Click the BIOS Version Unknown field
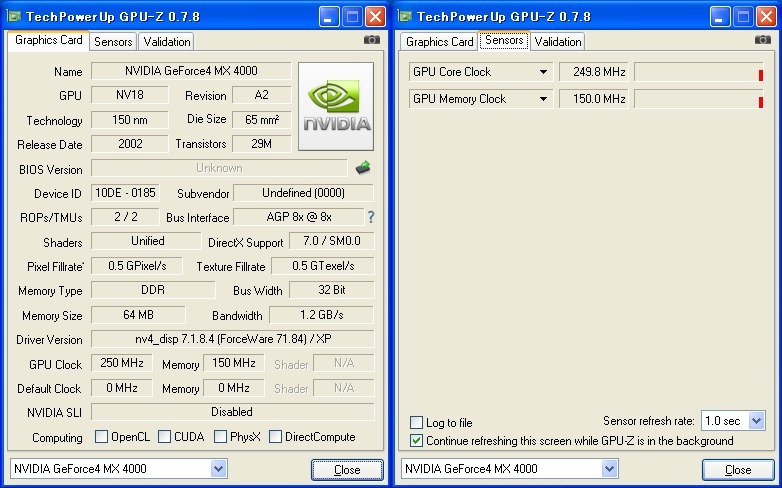This screenshot has width=782, height=488. (x=219, y=168)
